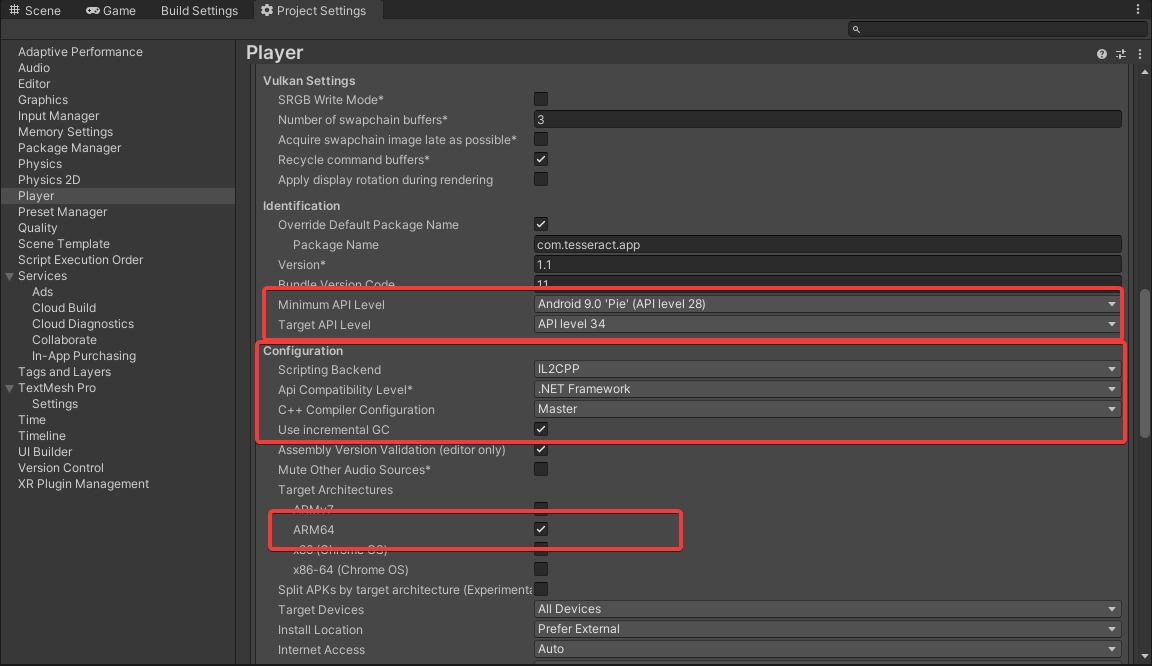Open the Player help documentation icon
Screen dimensions: 1152x666
point(1102,54)
